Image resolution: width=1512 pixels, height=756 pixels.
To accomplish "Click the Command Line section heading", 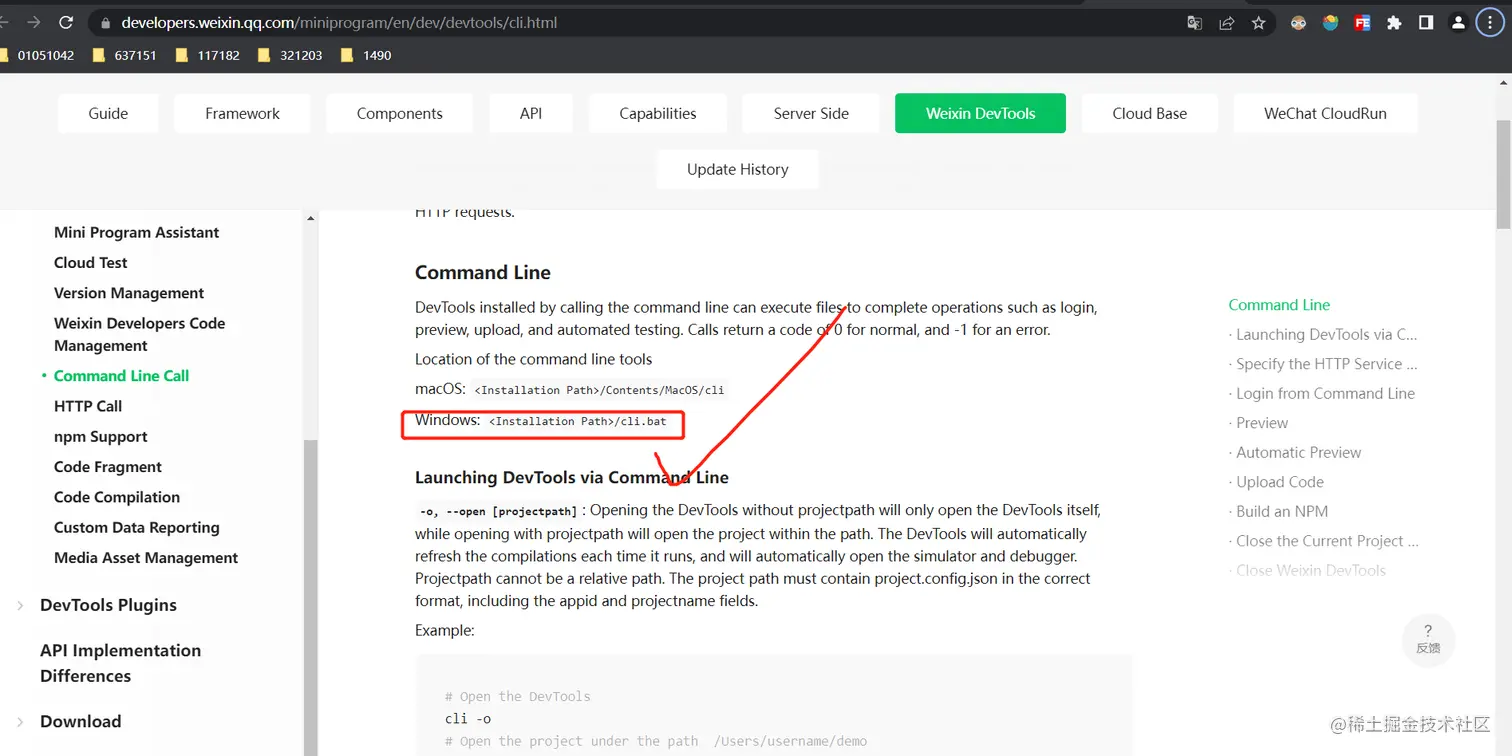I will coord(483,273).
